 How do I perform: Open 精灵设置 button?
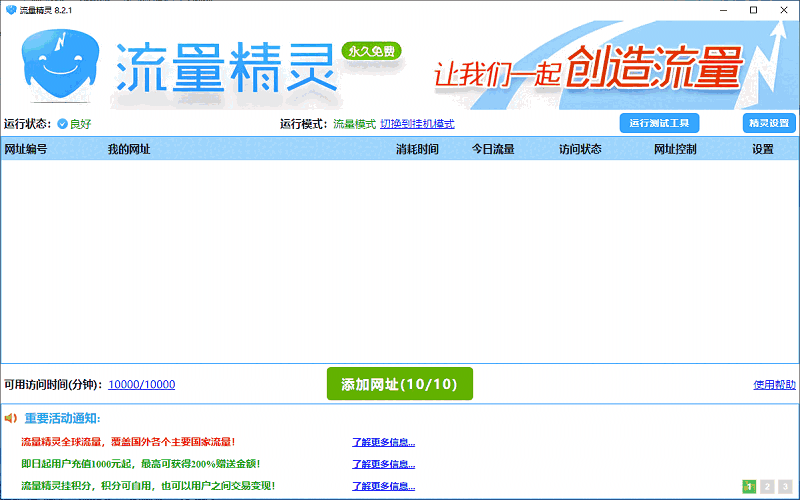(769, 123)
